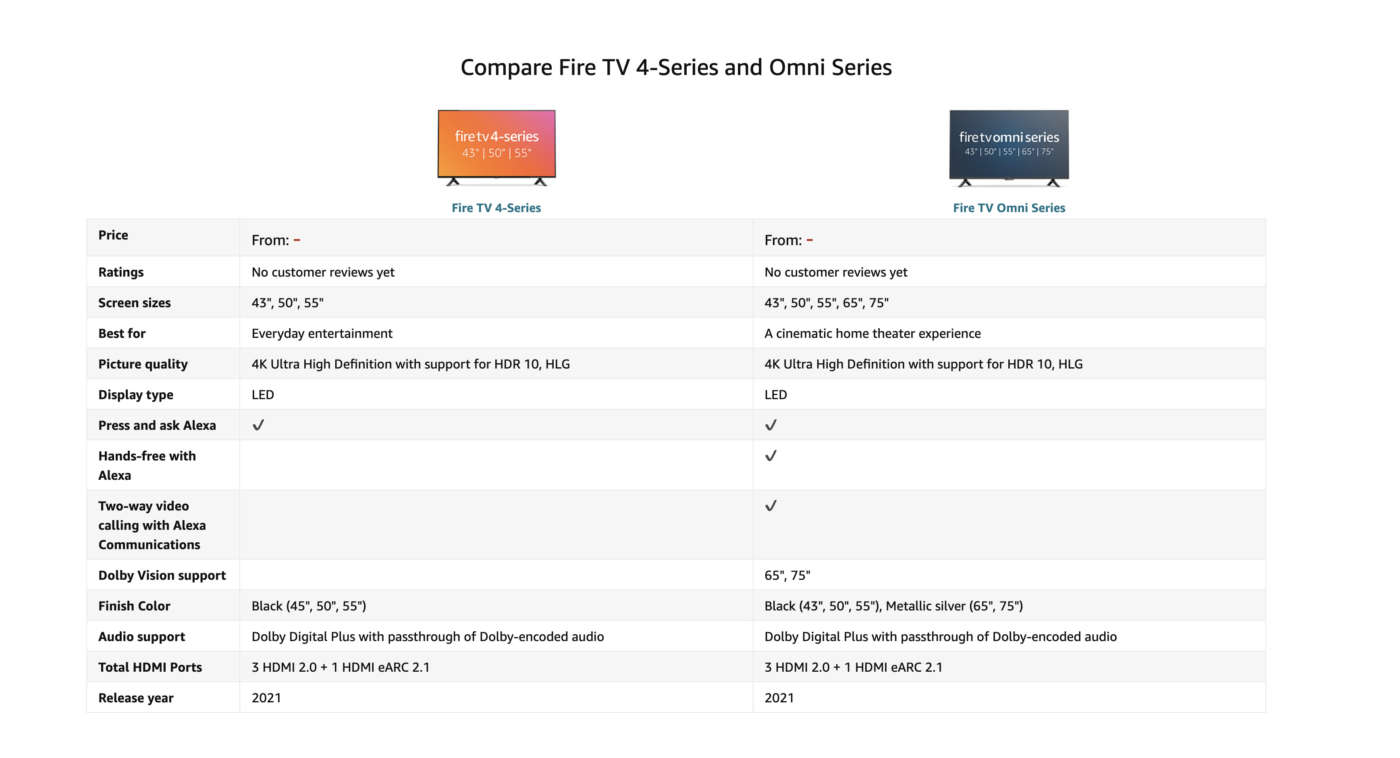Image resolution: width=1400 pixels, height=758 pixels.
Task: Click the Omni Series Dolby Vision sizes value
Action: pos(787,575)
